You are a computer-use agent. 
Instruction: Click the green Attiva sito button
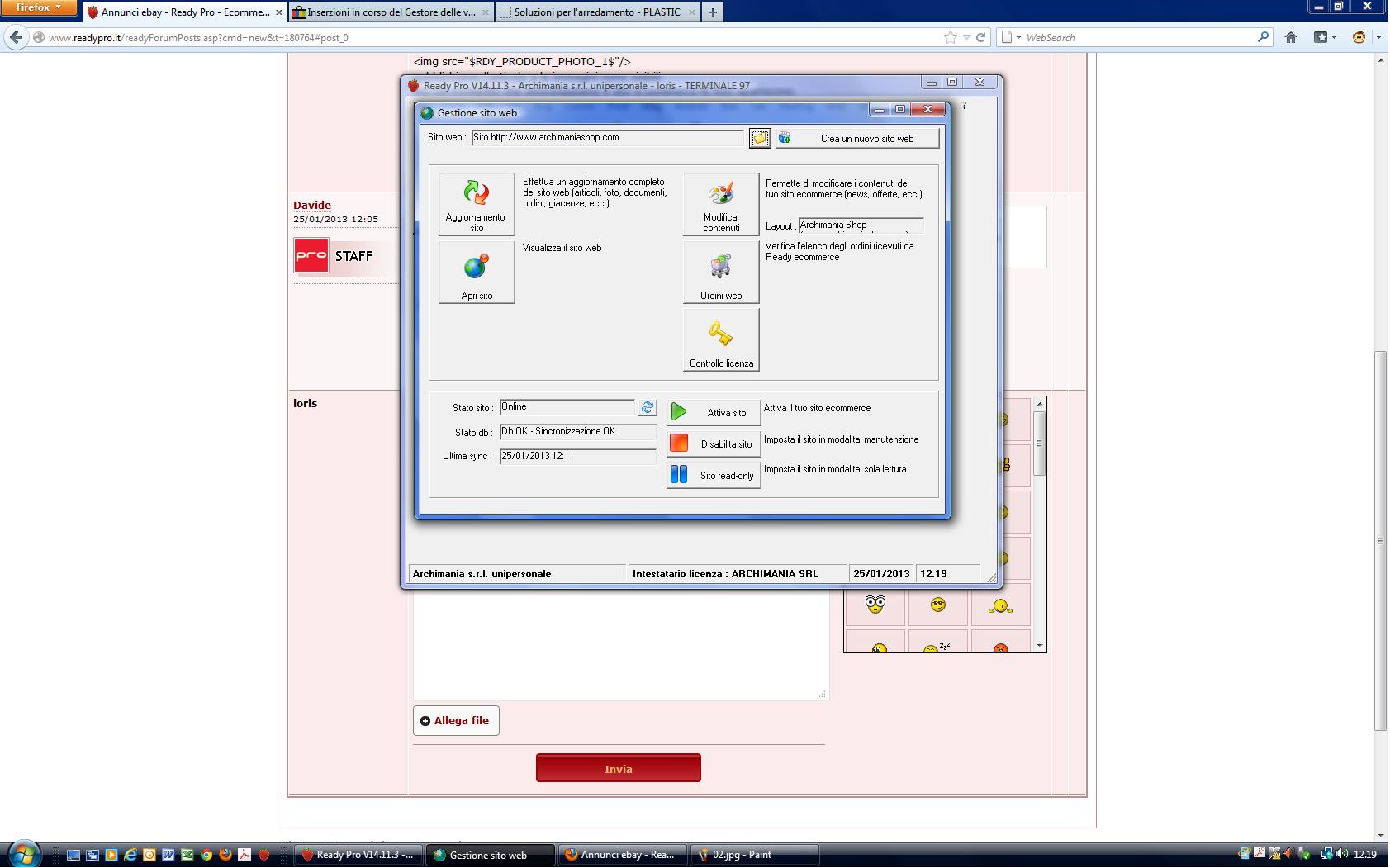coord(714,412)
